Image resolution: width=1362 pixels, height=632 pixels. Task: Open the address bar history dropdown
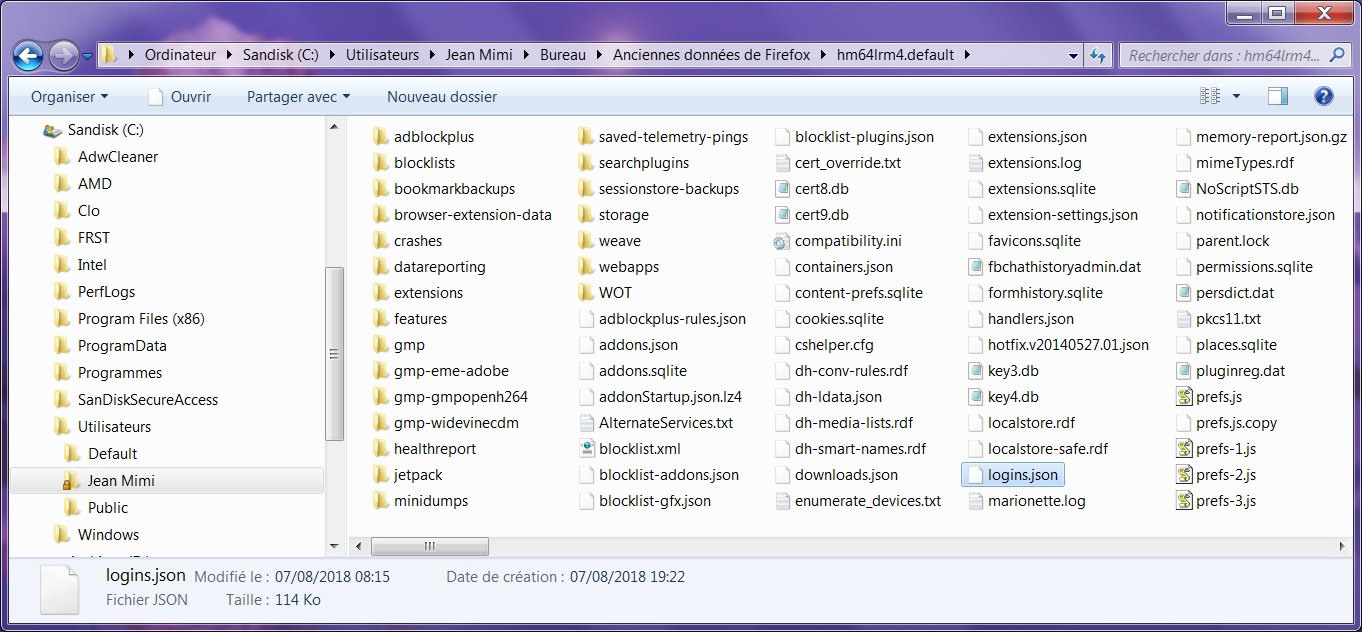1073,55
